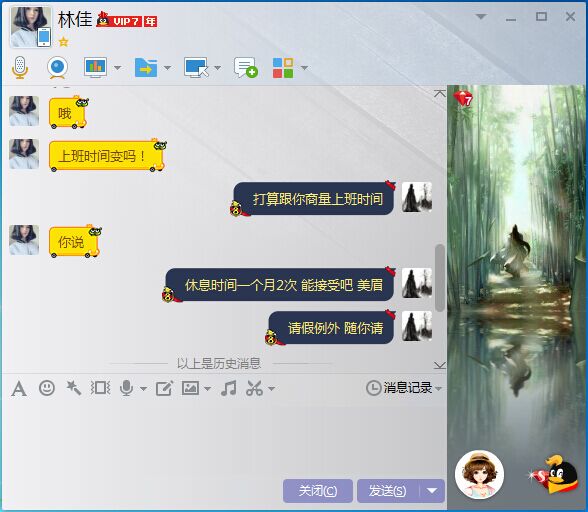The image size is (588, 512).
Task: Click own avatar beside 打算跟你商量上班时间
Action: [x=417, y=197]
